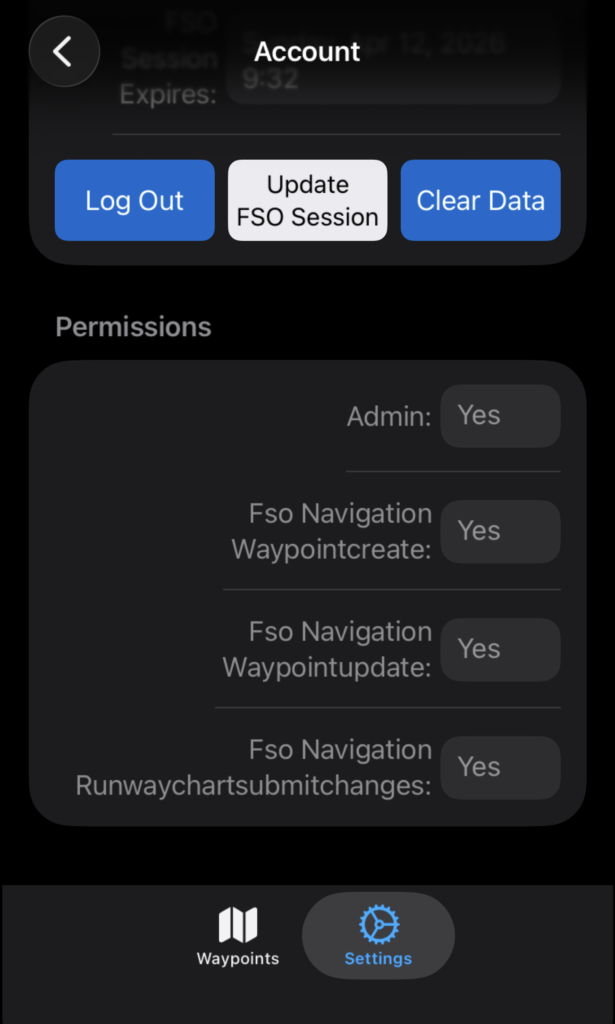Viewport: 615px width, 1024px height.
Task: Open the Waypoints map icon
Action: 238,925
